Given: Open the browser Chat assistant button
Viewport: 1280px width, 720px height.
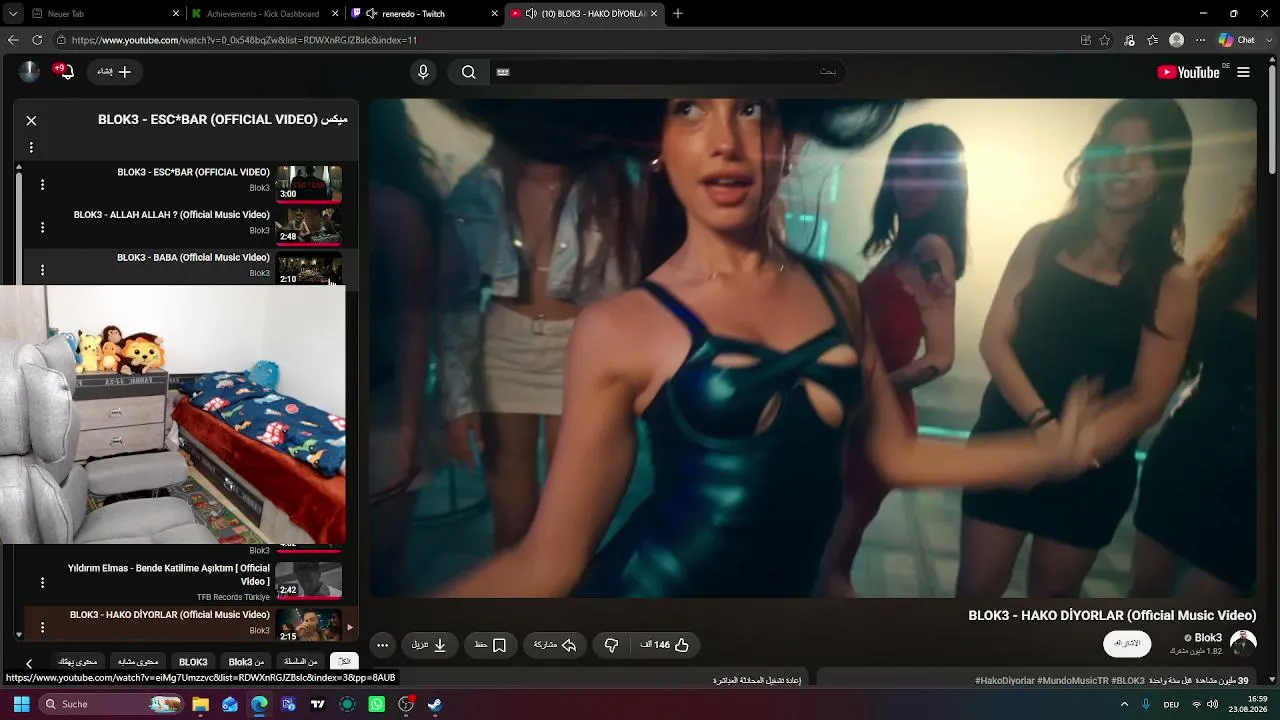Looking at the screenshot, I should tap(1237, 40).
